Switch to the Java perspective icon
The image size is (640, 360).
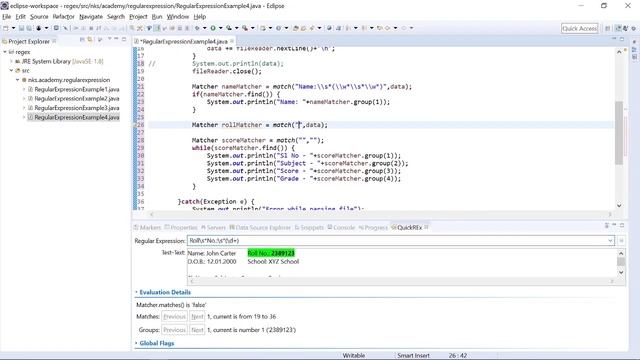tap(625, 28)
